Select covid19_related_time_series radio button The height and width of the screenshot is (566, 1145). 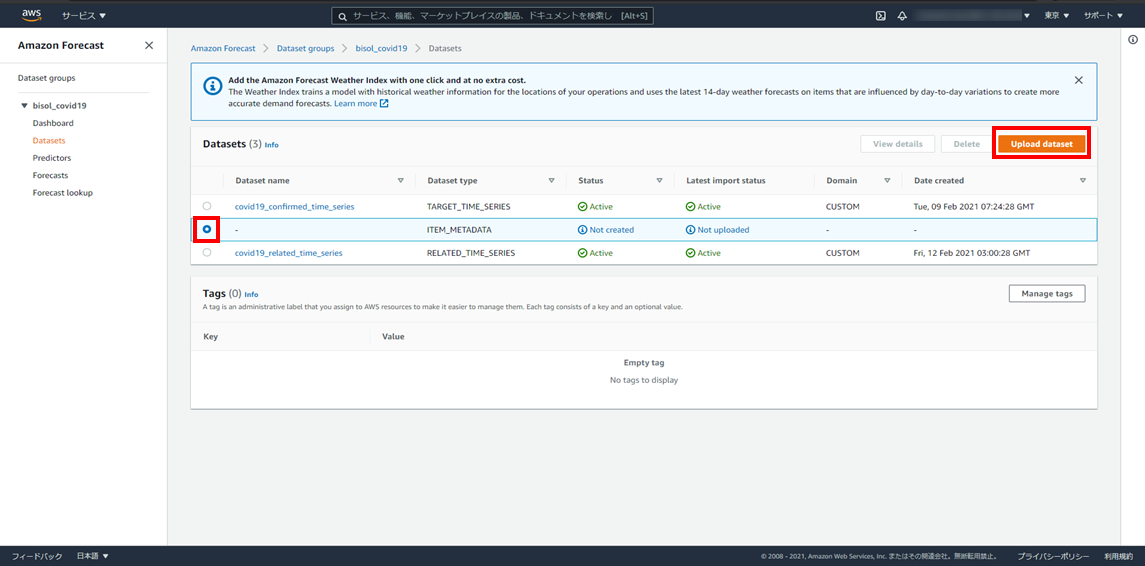207,253
